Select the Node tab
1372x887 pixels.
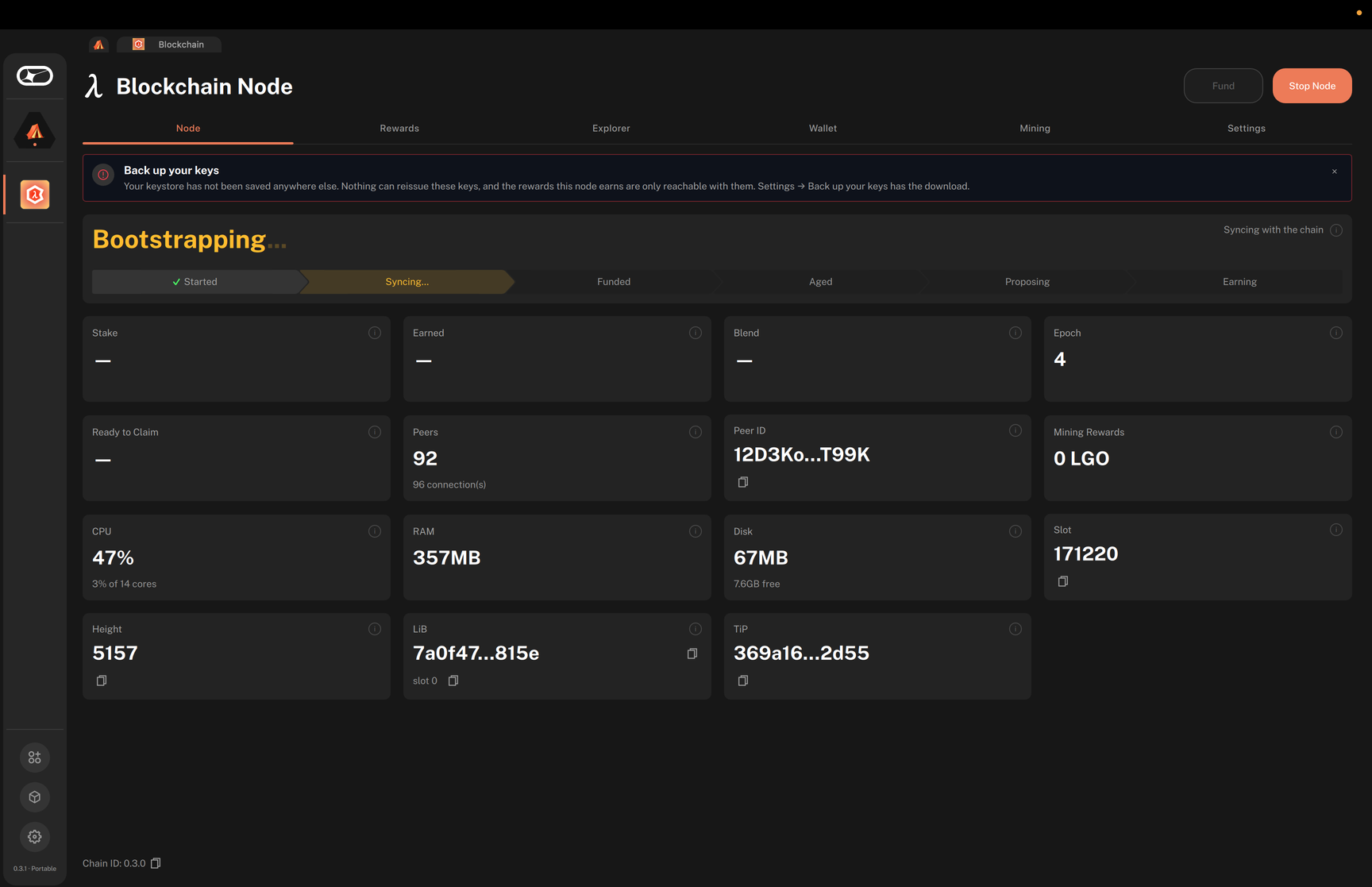188,128
